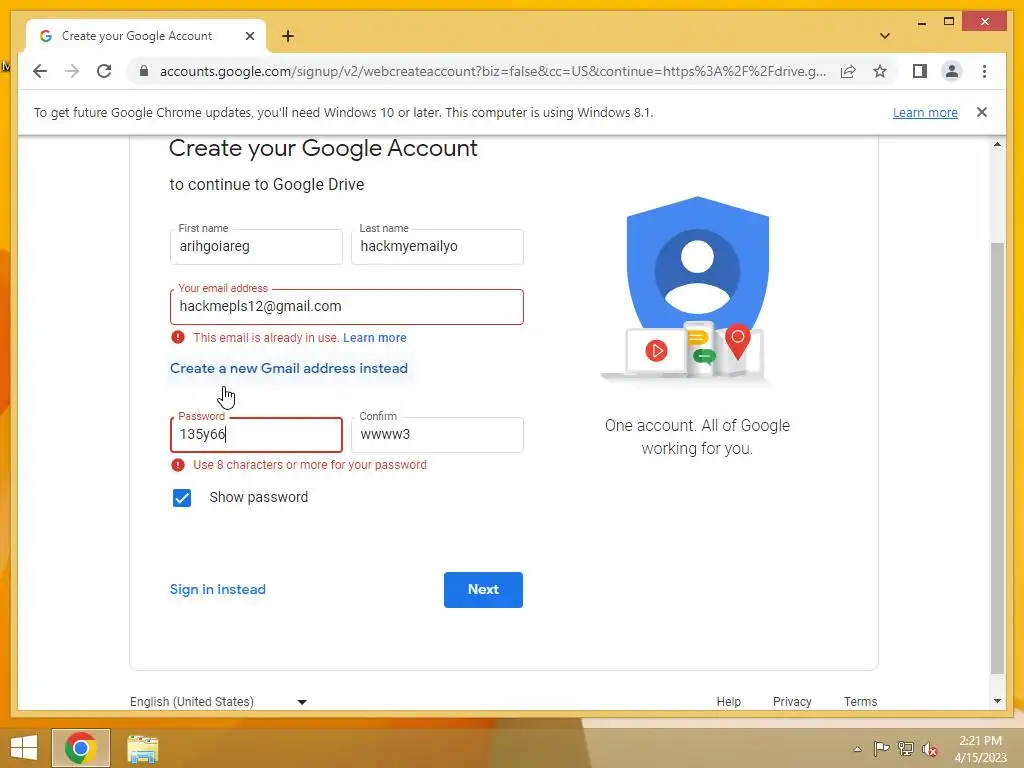
Task: Open the Help footer link
Action: tap(729, 701)
